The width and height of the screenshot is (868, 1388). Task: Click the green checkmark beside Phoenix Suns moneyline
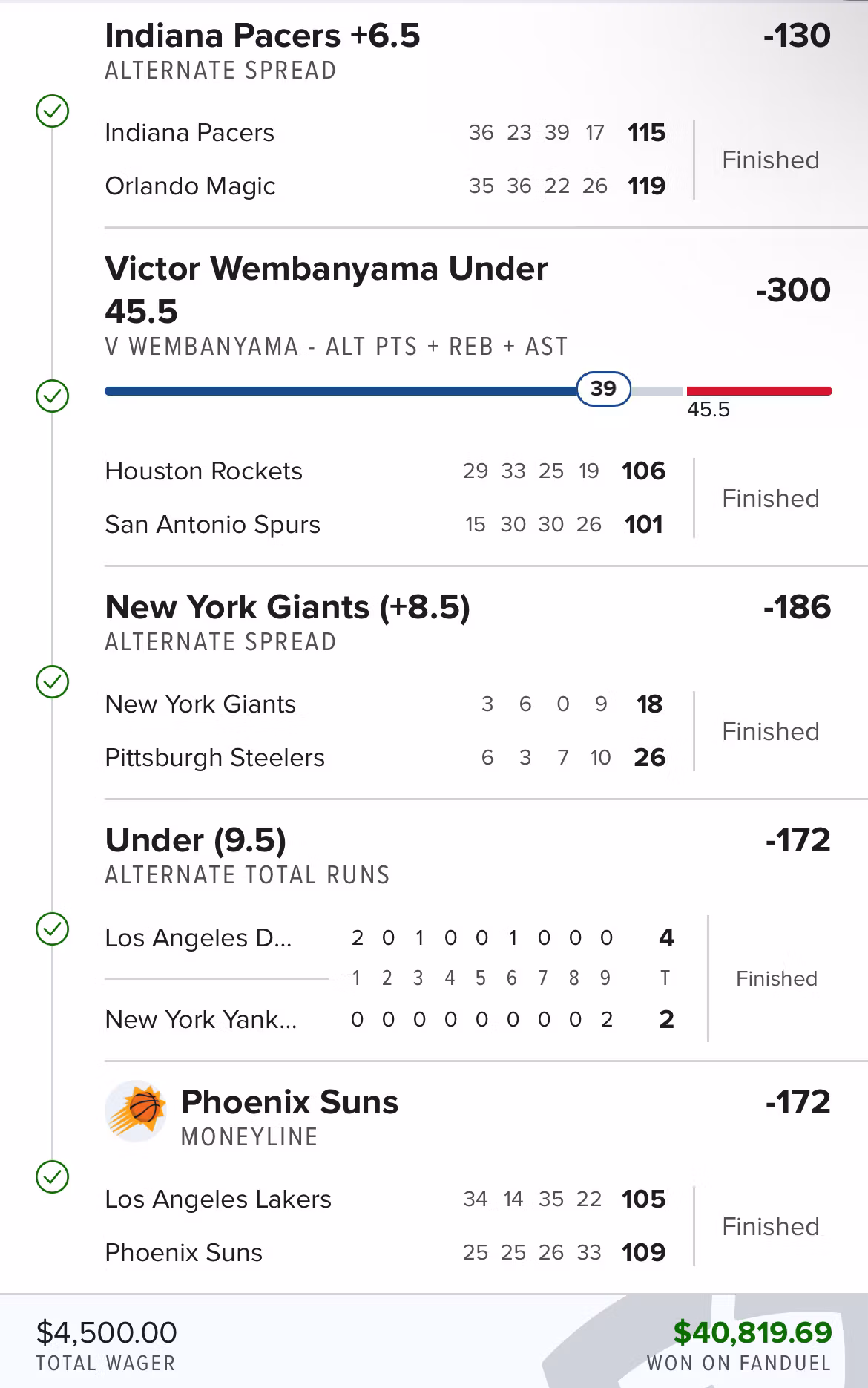(x=53, y=1176)
